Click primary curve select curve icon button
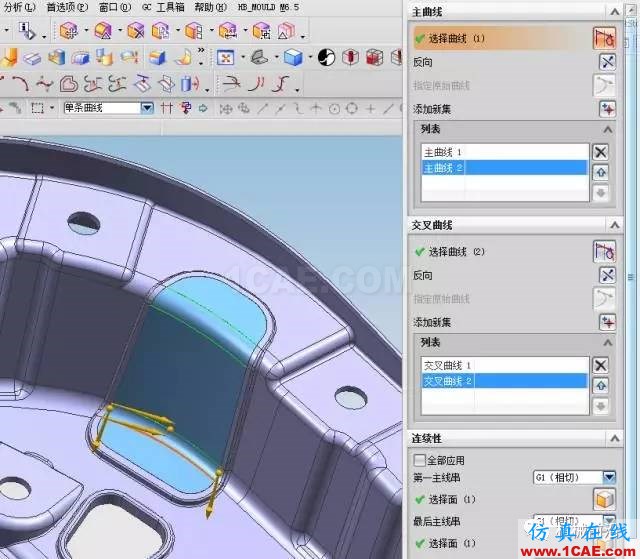 coord(604,38)
